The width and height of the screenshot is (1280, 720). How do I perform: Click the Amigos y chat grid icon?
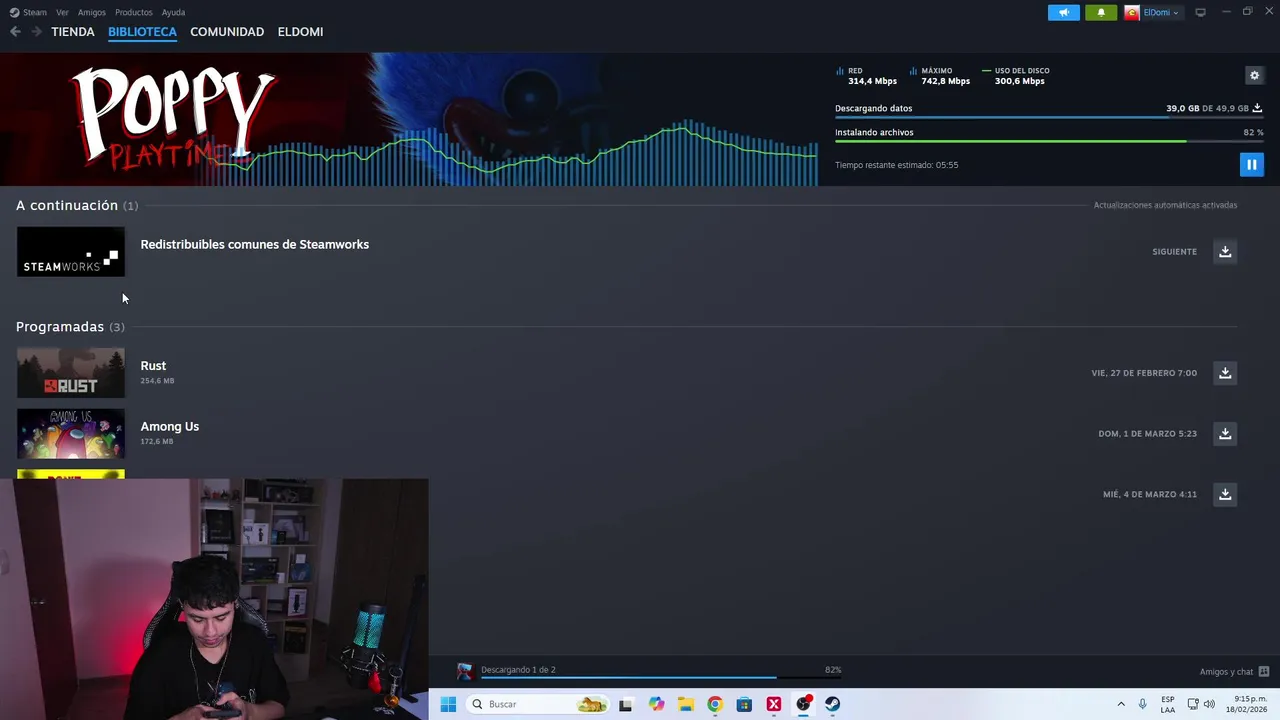click(1264, 672)
